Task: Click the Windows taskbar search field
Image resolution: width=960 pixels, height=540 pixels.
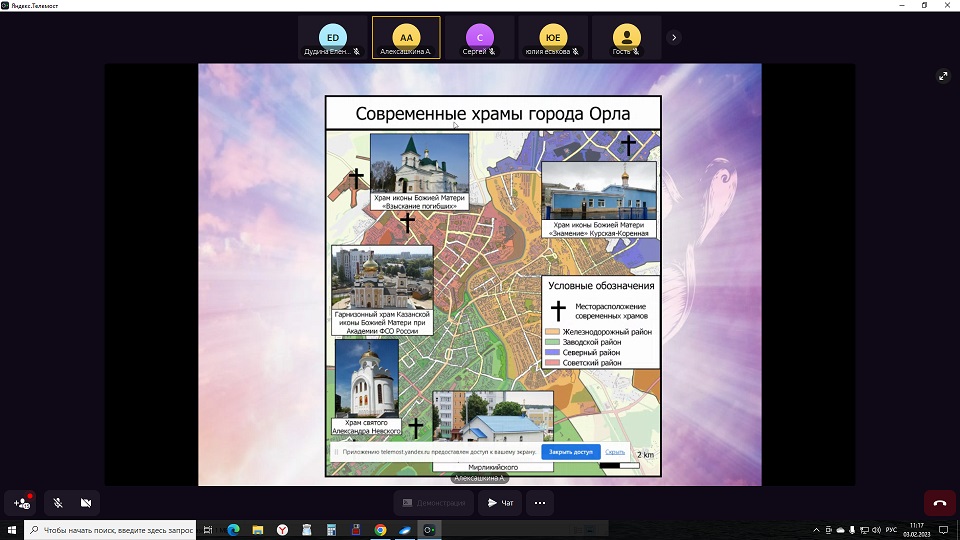Action: pos(110,530)
